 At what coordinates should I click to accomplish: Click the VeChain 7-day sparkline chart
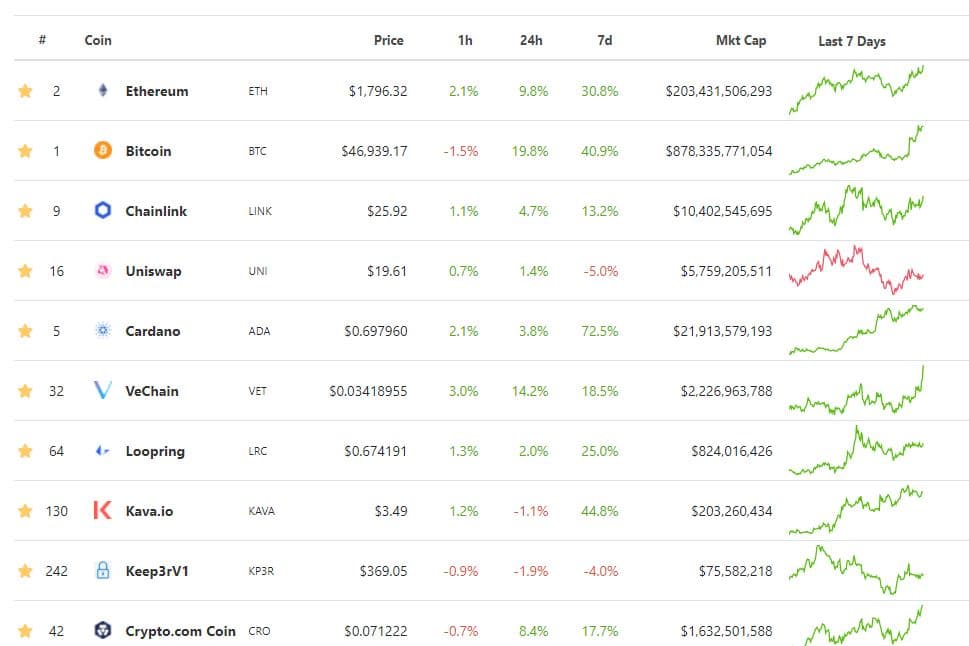856,390
